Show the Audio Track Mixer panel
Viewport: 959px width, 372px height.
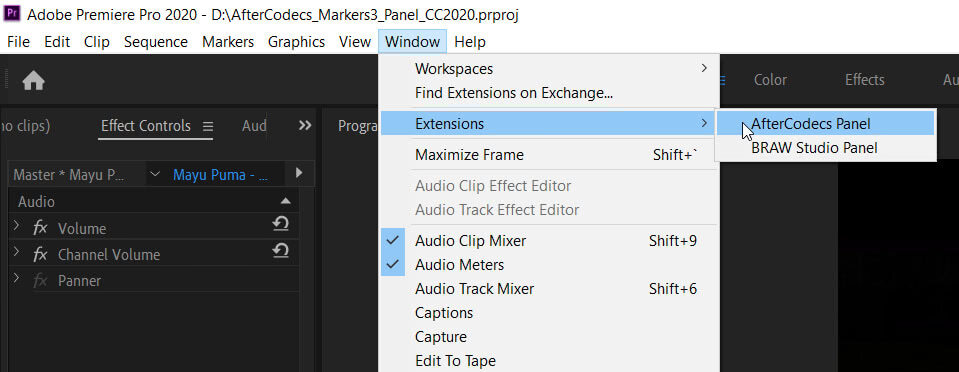tap(549, 289)
